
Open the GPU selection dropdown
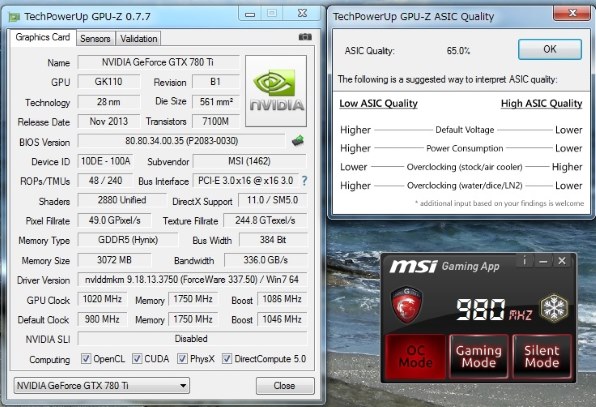click(101, 386)
